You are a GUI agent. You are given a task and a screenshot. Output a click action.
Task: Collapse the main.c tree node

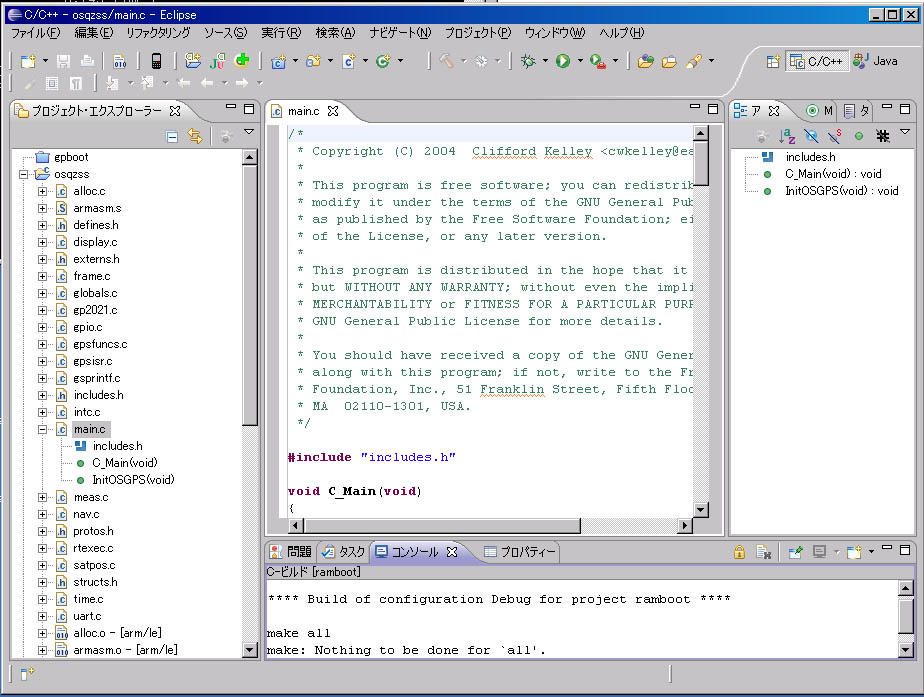point(43,429)
